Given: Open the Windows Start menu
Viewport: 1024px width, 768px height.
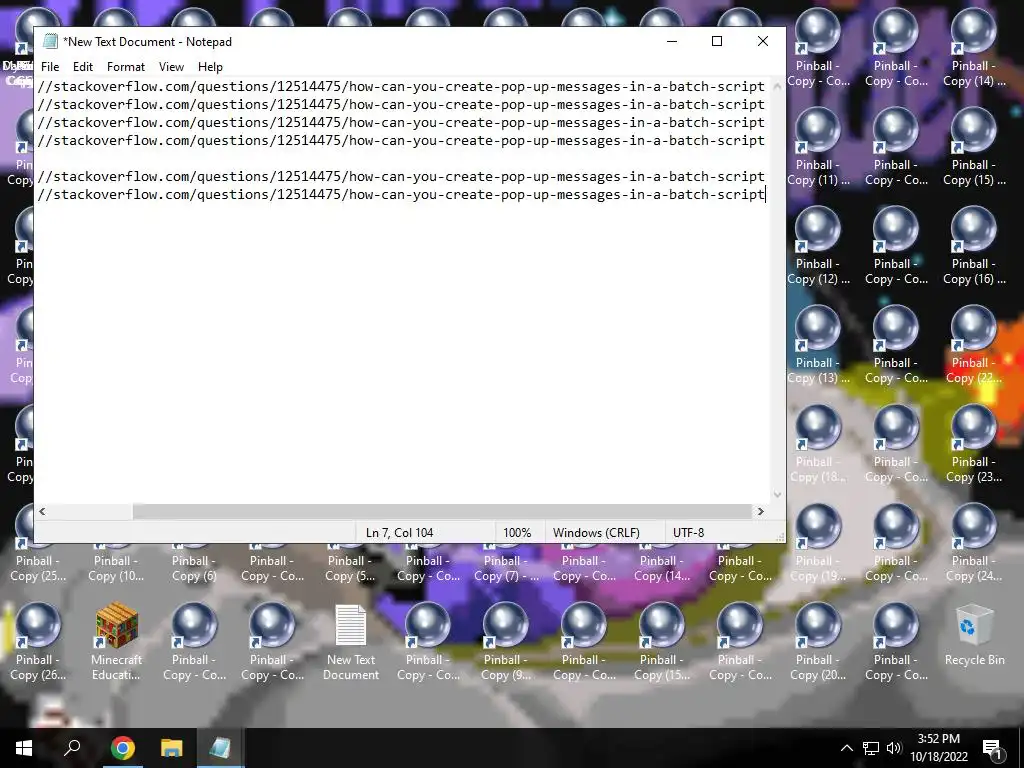Looking at the screenshot, I should 24,748.
